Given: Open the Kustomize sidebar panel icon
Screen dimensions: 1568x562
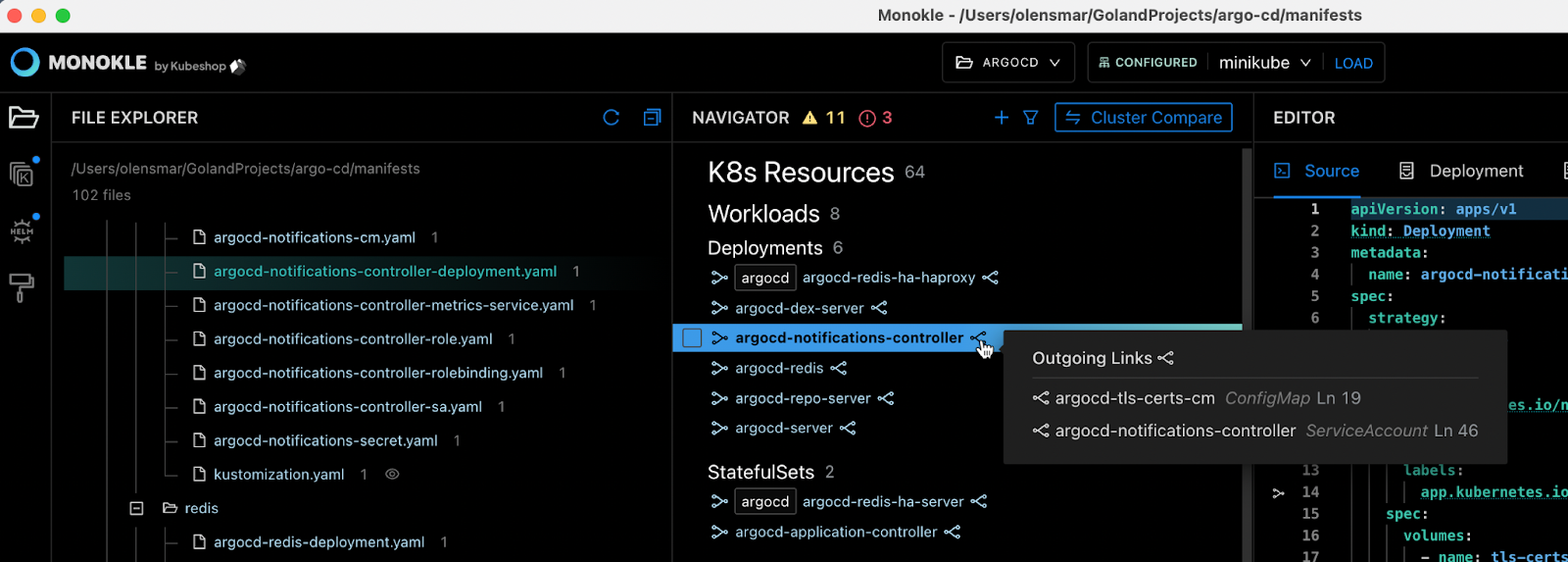Looking at the screenshot, I should tap(22, 175).
